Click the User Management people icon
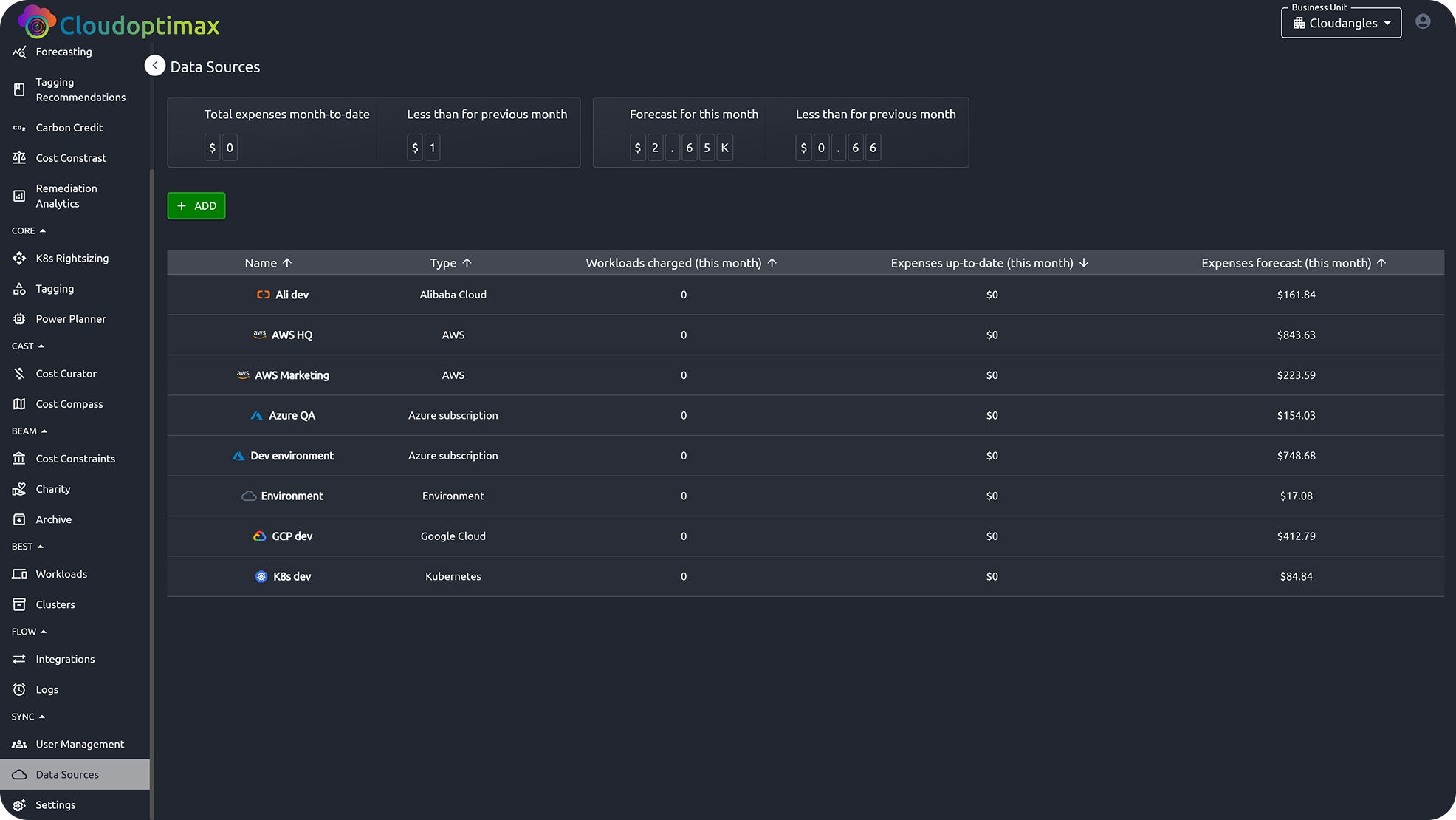The height and width of the screenshot is (820, 1456). click(x=19, y=744)
